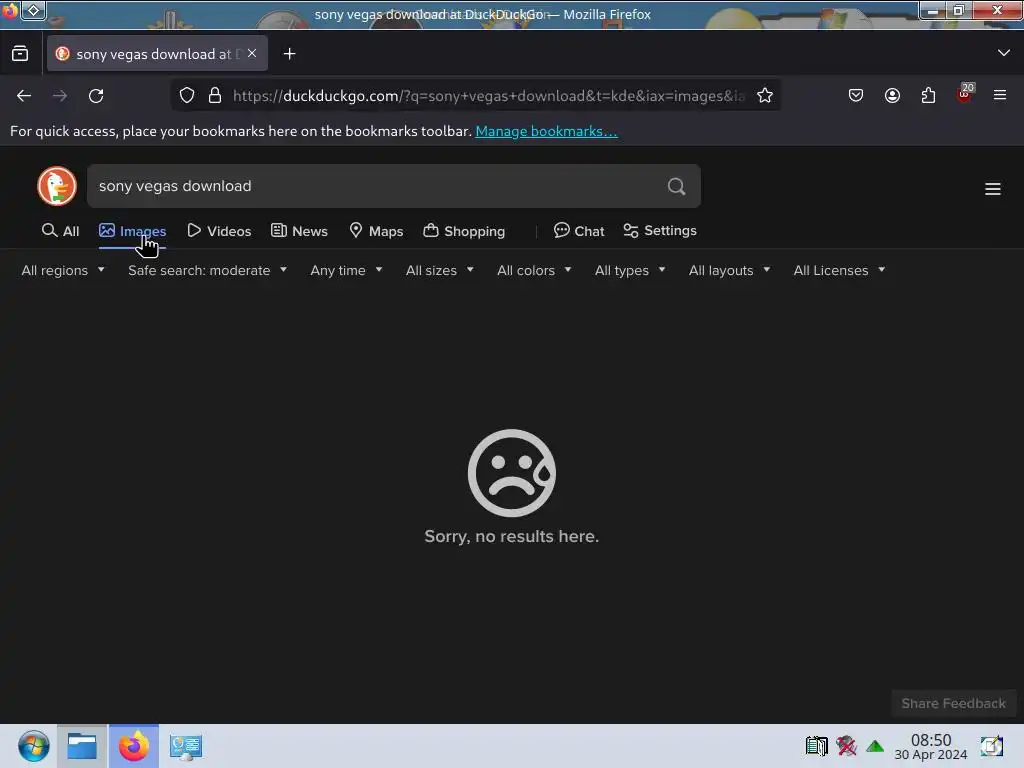Image resolution: width=1024 pixels, height=768 pixels.
Task: Go back to the previous page
Action: [x=24, y=96]
